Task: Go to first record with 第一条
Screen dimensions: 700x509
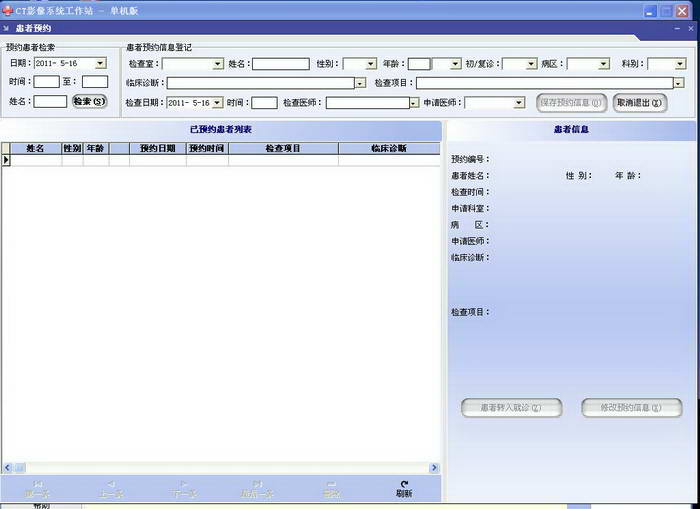Action: click(x=37, y=489)
